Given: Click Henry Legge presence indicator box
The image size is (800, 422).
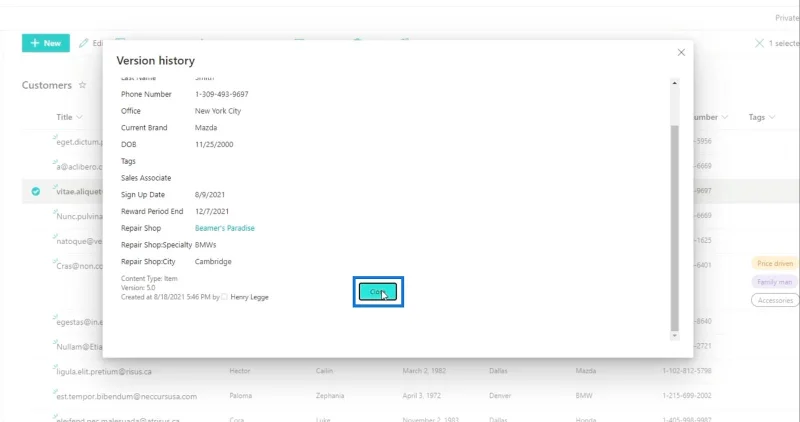Looking at the screenshot, I should coord(224,296).
